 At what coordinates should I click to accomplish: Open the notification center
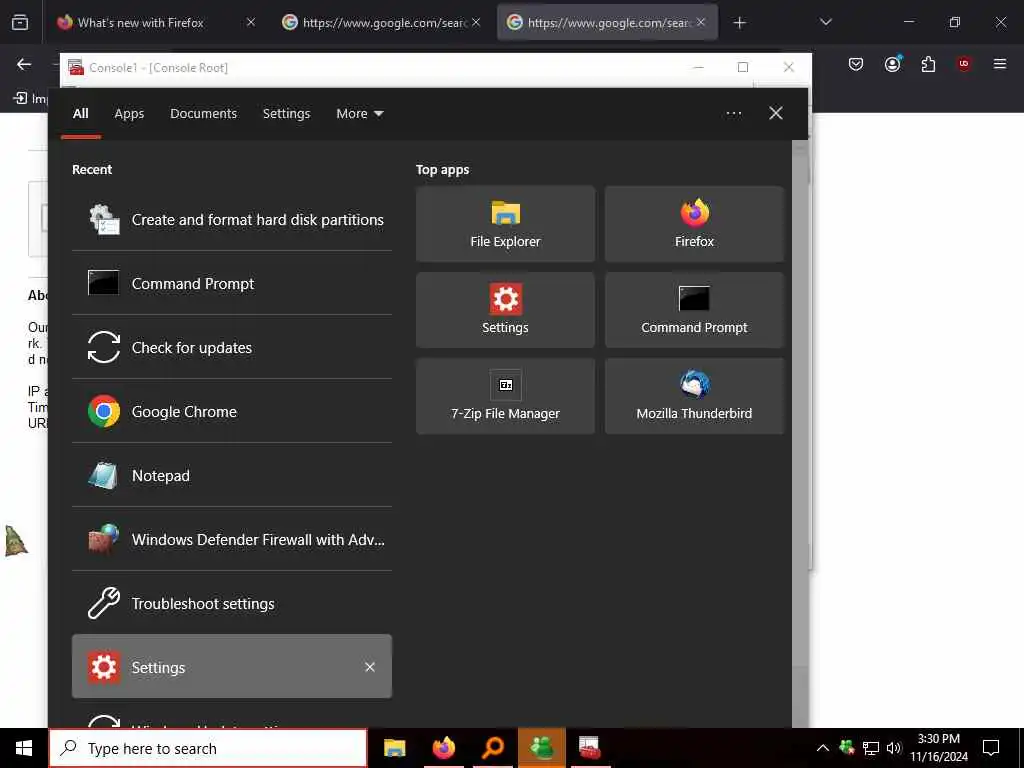pos(991,748)
